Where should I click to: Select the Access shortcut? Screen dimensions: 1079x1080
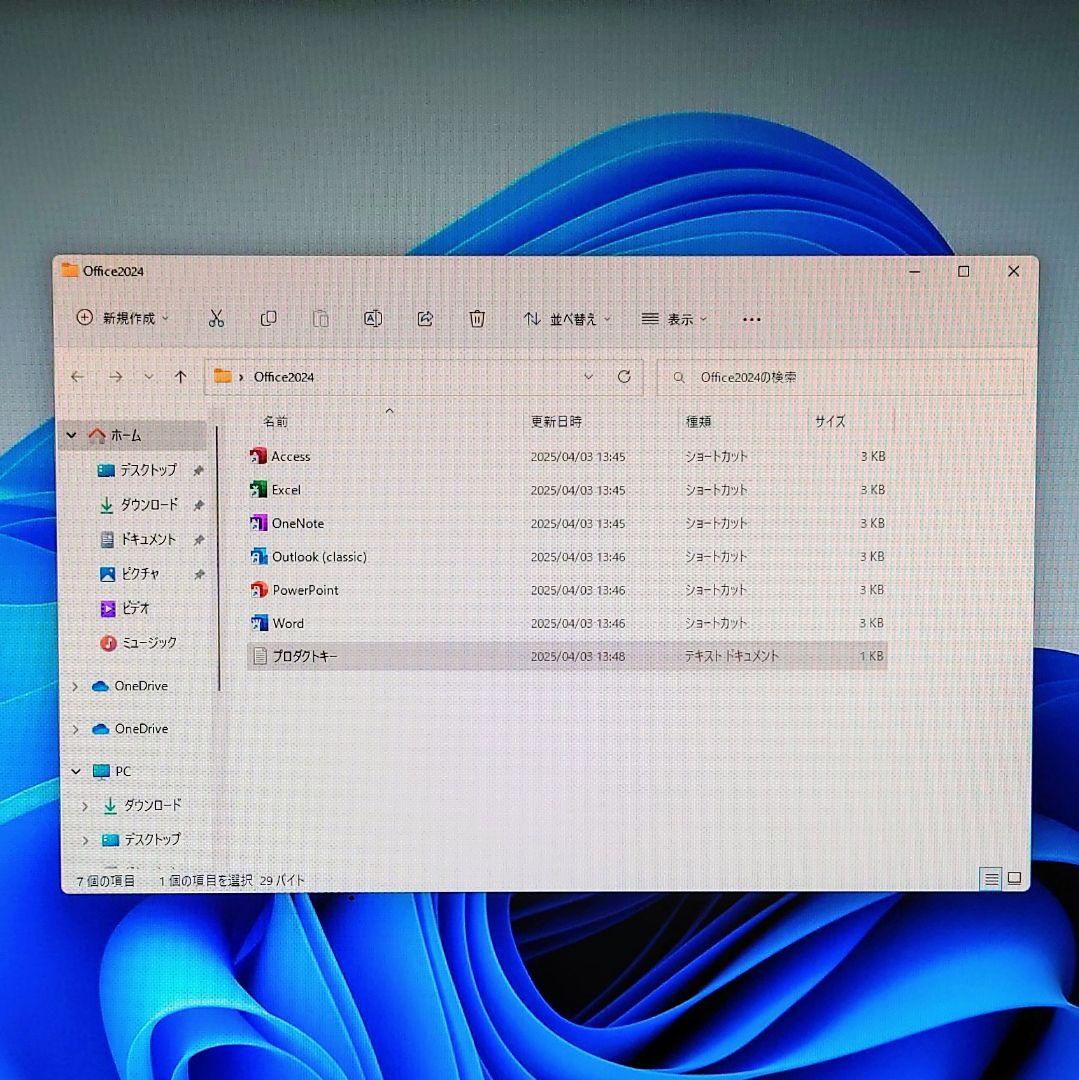[x=290, y=456]
